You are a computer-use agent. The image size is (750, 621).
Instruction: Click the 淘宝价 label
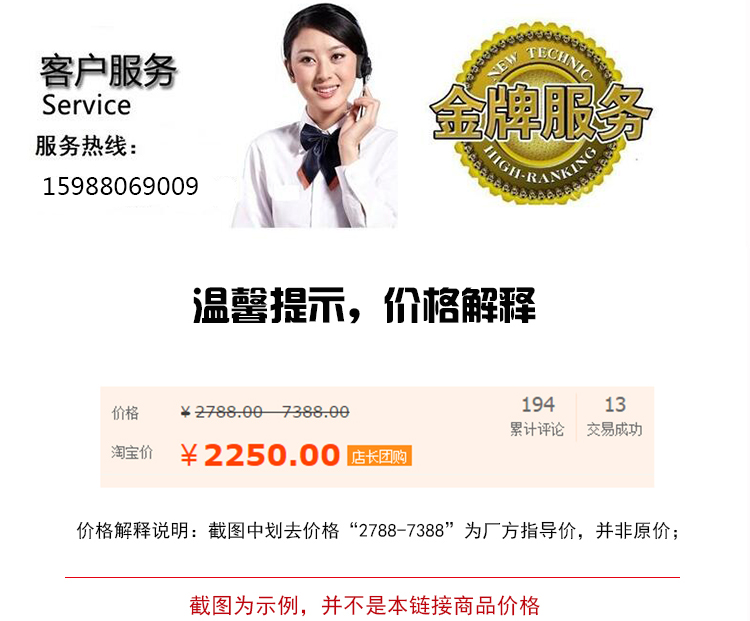[132, 452]
